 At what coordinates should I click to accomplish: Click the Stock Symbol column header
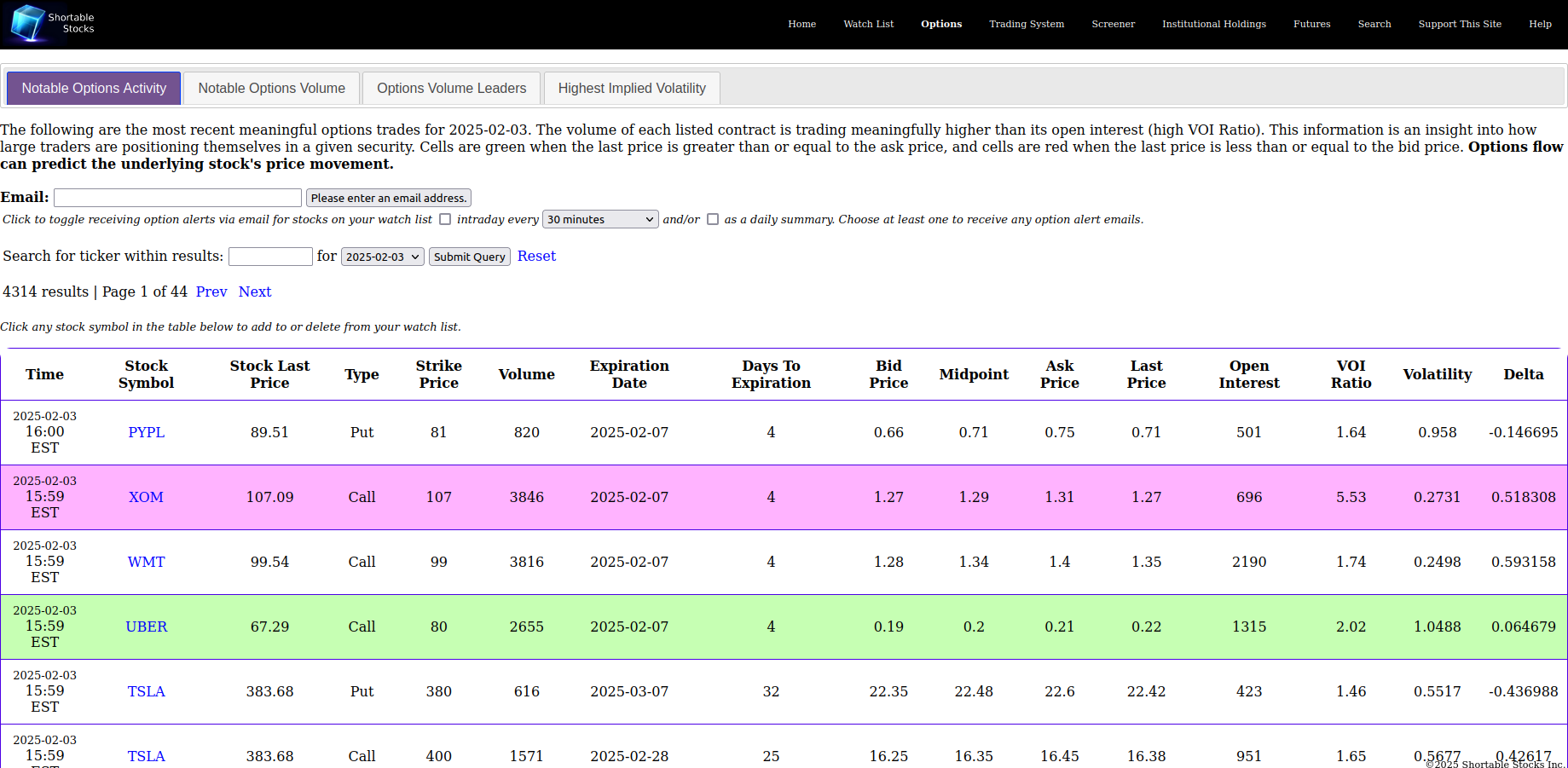click(146, 374)
